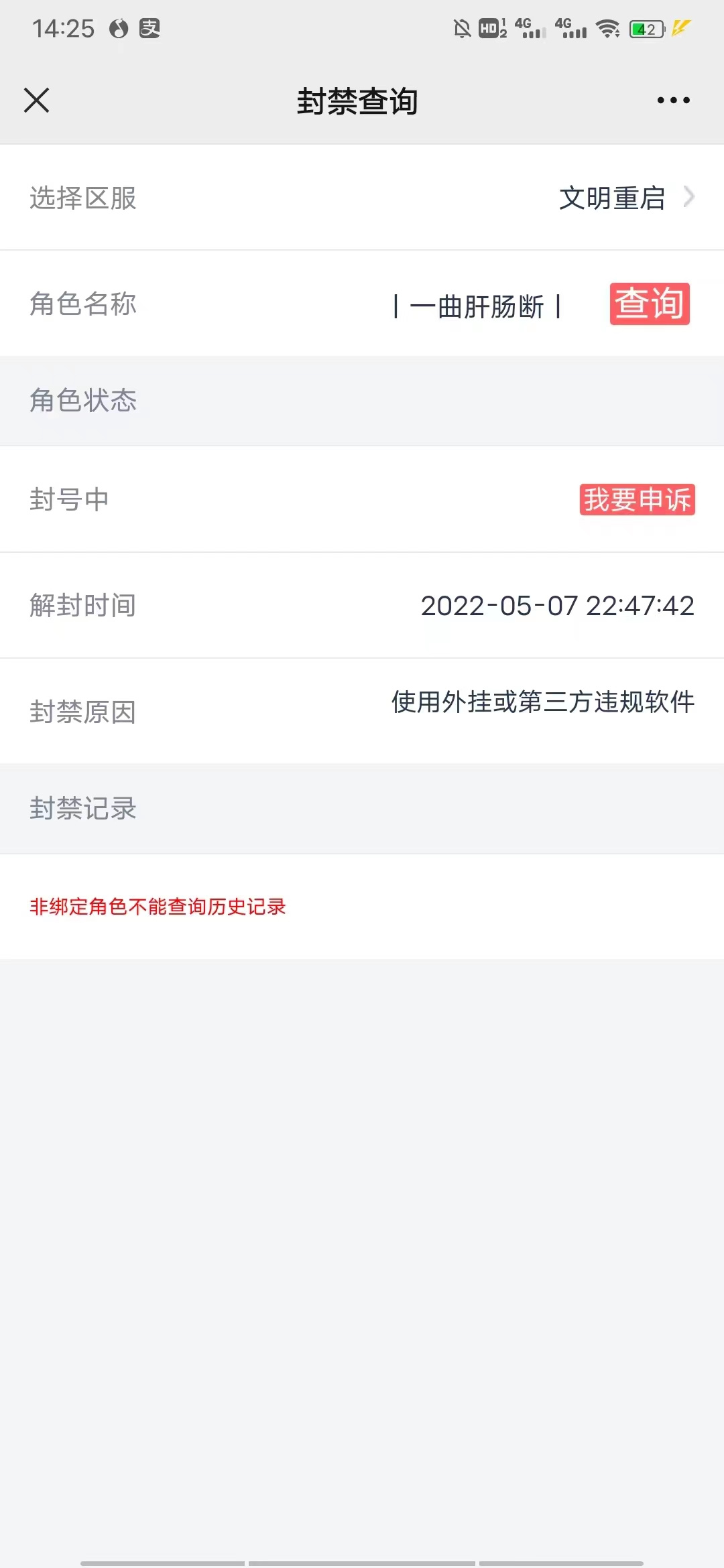Tap the Wi-Fi signal status icon
Image resolution: width=724 pixels, height=1568 pixels.
click(x=608, y=29)
